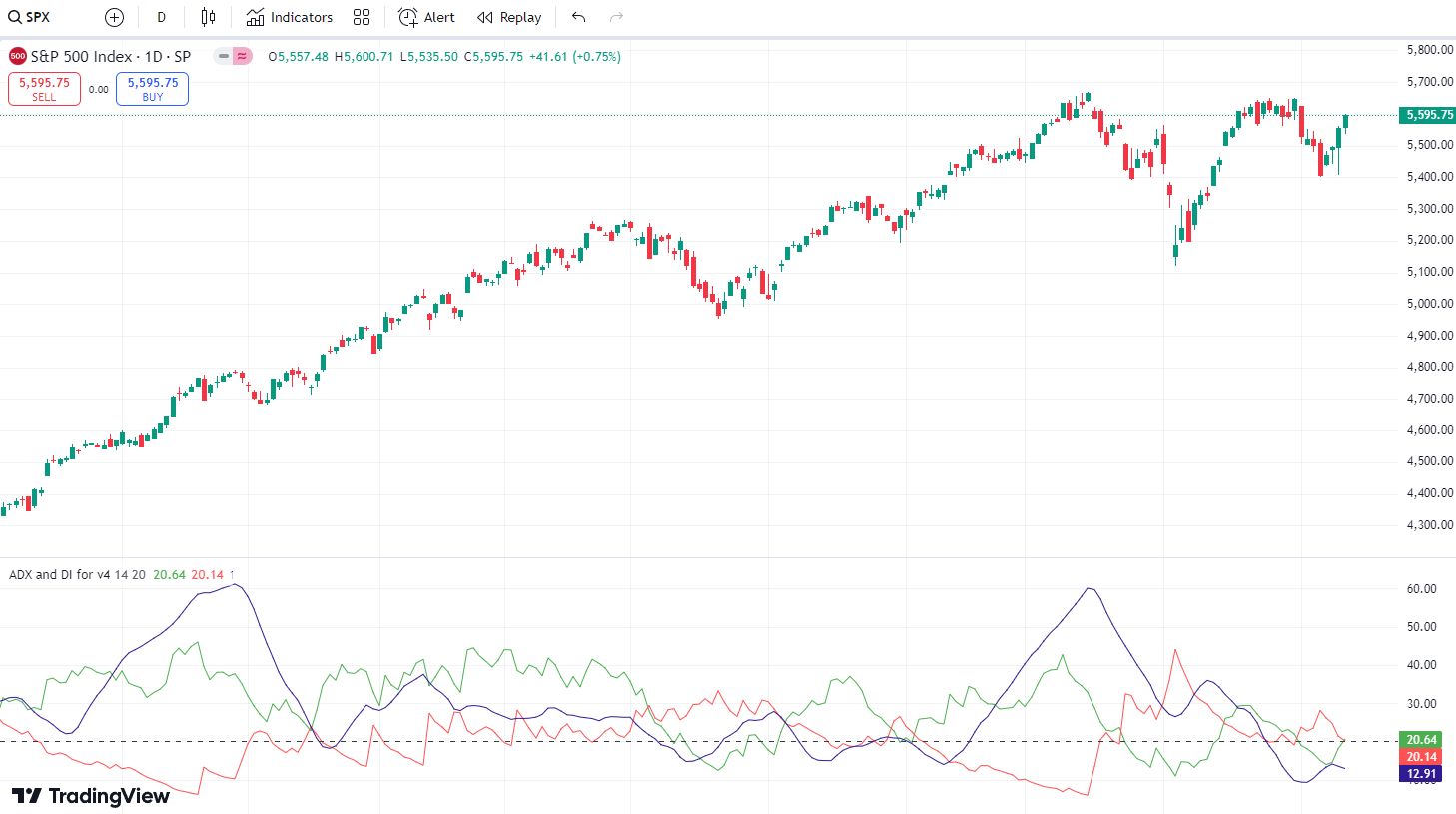
Task: Click the S&P 500 Index · 1D · SP title
Action: click(x=110, y=56)
